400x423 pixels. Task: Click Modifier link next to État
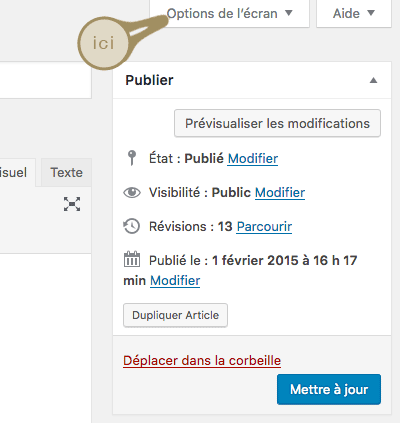click(x=253, y=158)
